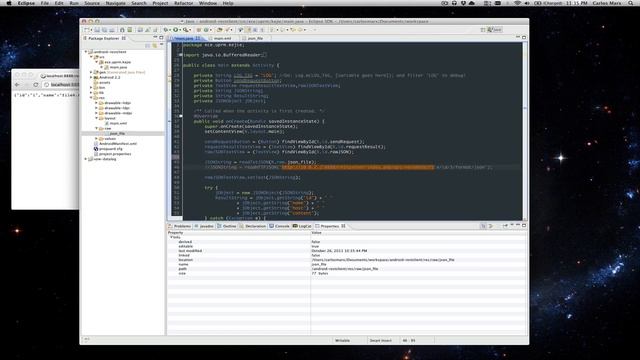
Task: Click the Save icon in Eclipse toolbar
Action: click(x=97, y=30)
